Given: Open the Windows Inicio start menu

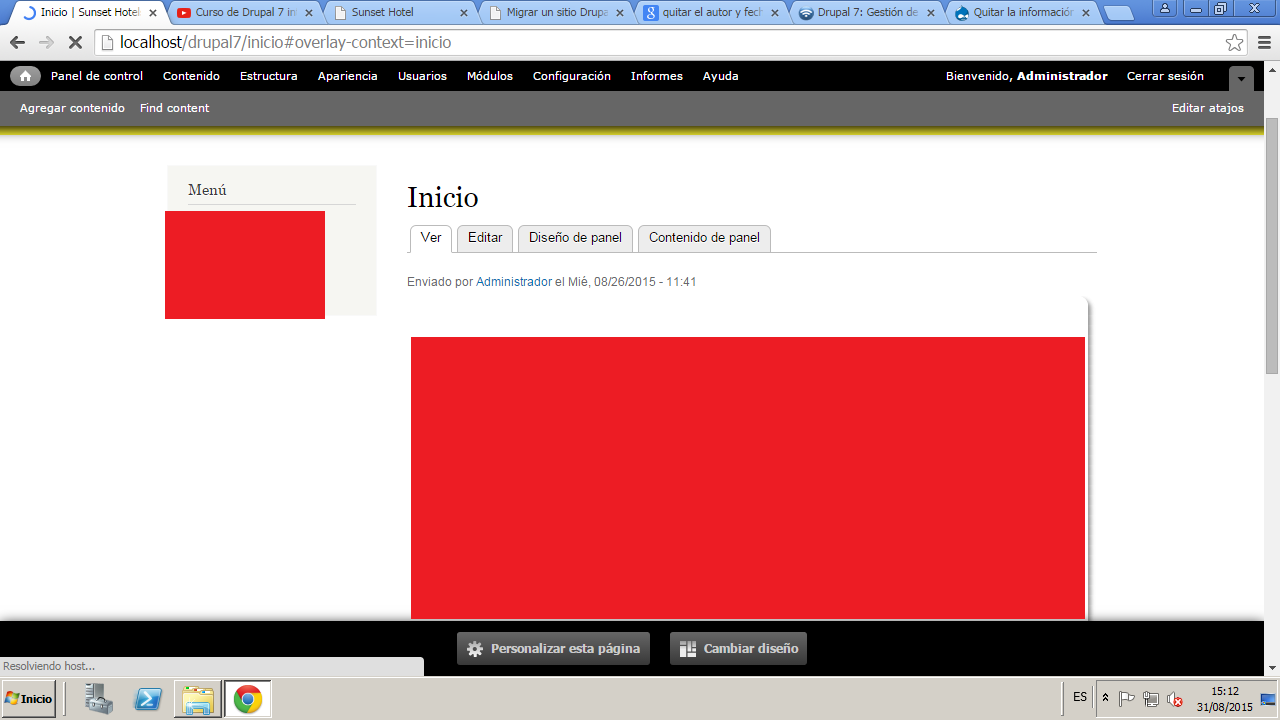Looking at the screenshot, I should [29, 699].
